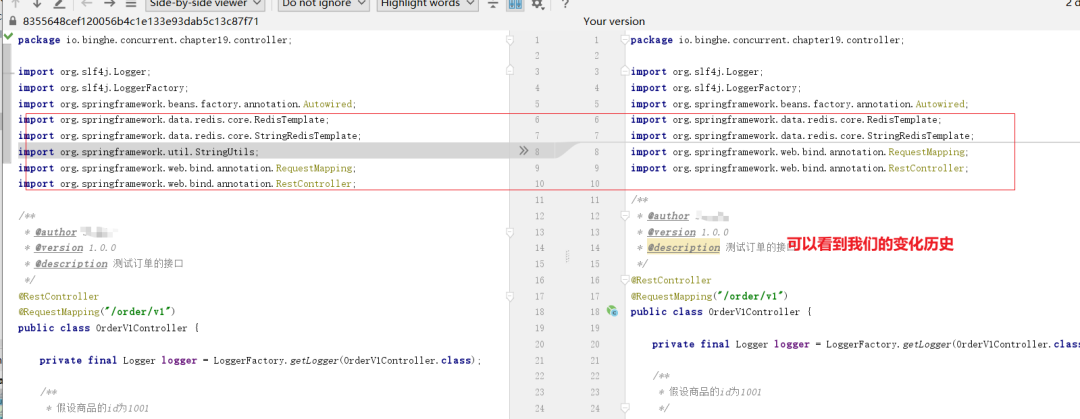The height and width of the screenshot is (419, 1080).
Task: Click the logger field declaration in left pane
Action: [260, 360]
